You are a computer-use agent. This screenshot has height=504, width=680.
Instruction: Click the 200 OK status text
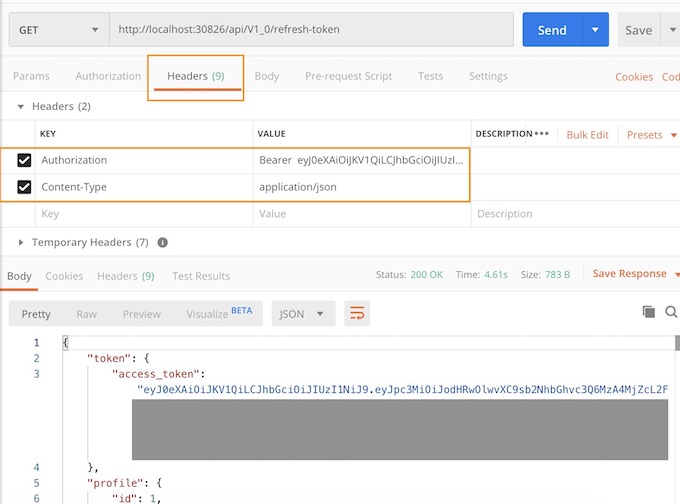[426, 275]
